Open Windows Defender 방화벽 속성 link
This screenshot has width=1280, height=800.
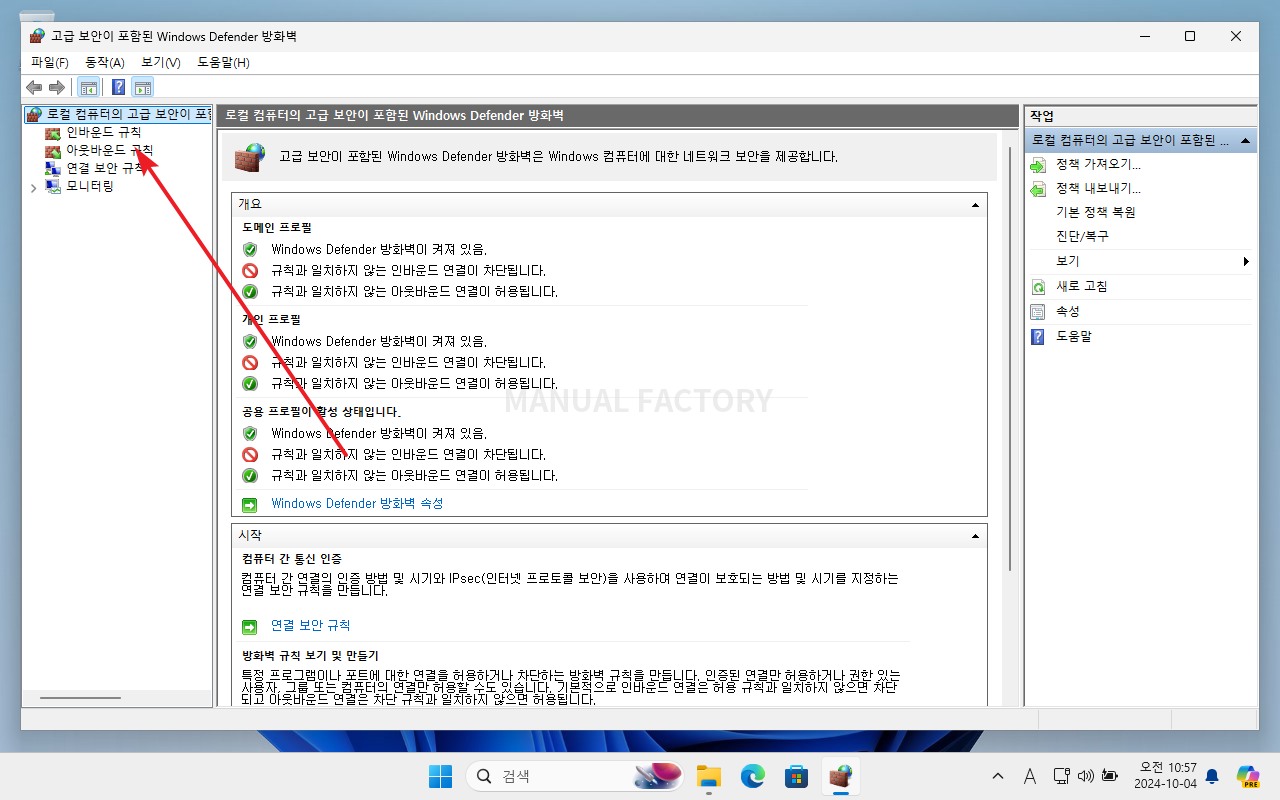[357, 504]
